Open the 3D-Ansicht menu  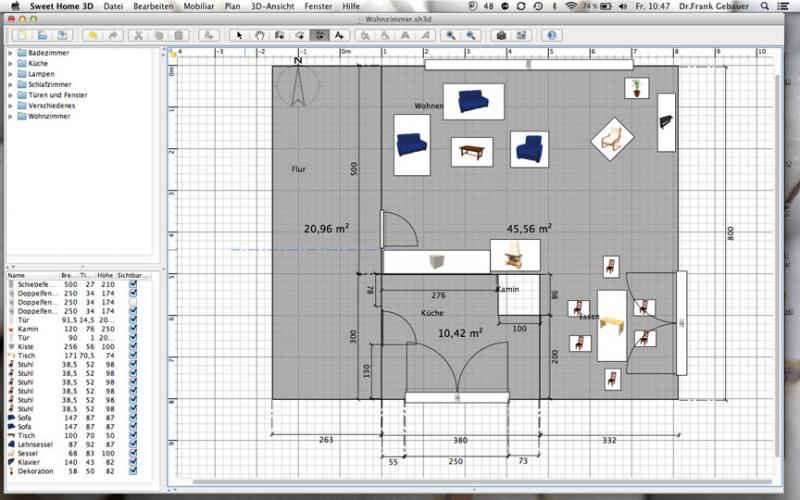tap(274, 6)
